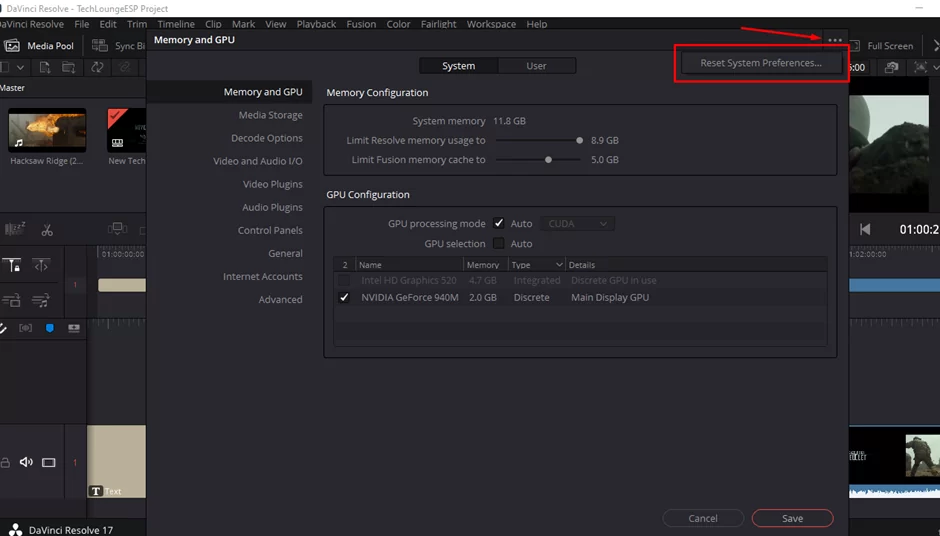Screen dimensions: 940x536
Task: Click the Full Screen viewer icon
Action: pyautogui.click(x=855, y=46)
